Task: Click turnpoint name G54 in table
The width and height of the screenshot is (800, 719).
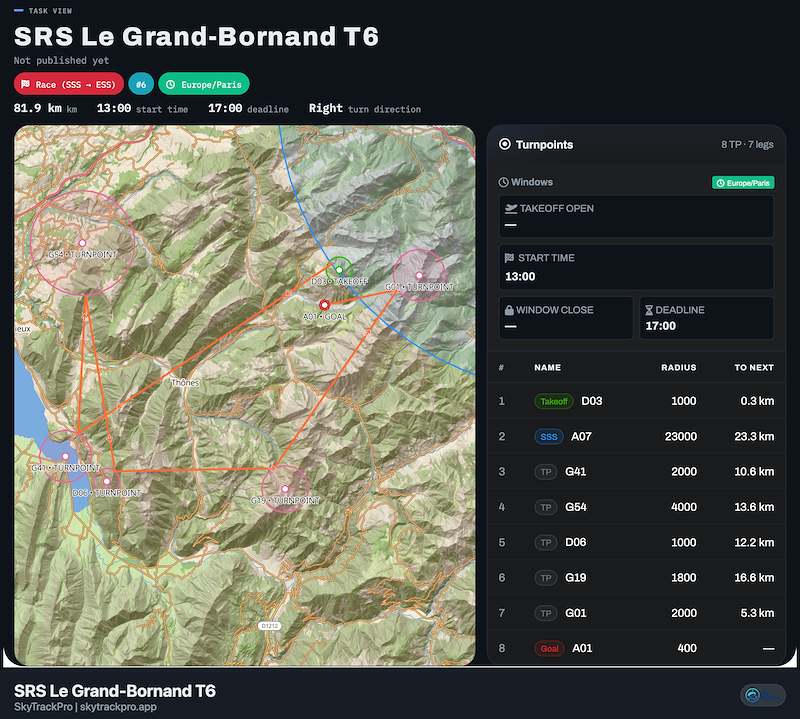Action: (x=576, y=507)
